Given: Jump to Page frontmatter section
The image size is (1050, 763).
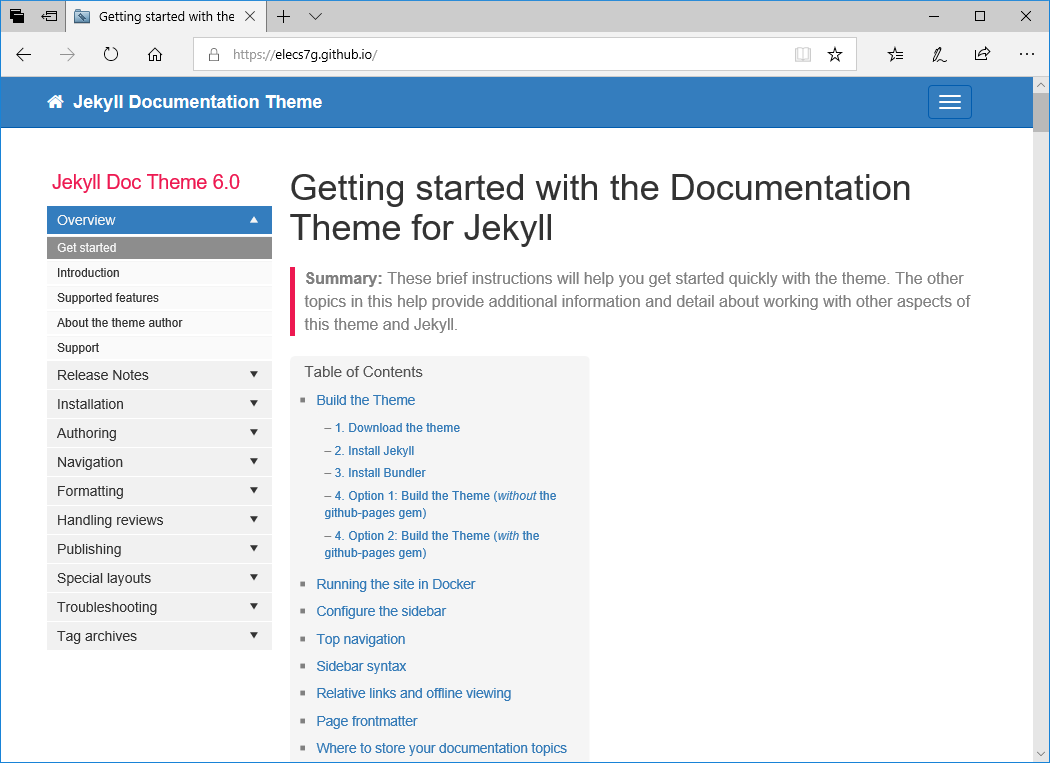Looking at the screenshot, I should 367,721.
